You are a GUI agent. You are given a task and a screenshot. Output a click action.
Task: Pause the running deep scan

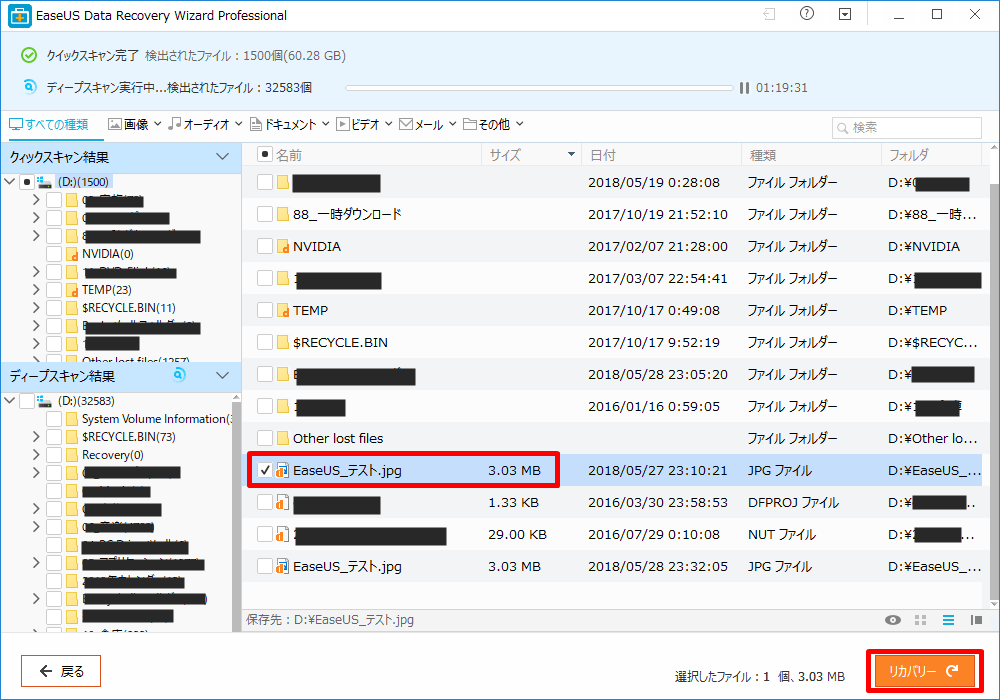(x=744, y=88)
